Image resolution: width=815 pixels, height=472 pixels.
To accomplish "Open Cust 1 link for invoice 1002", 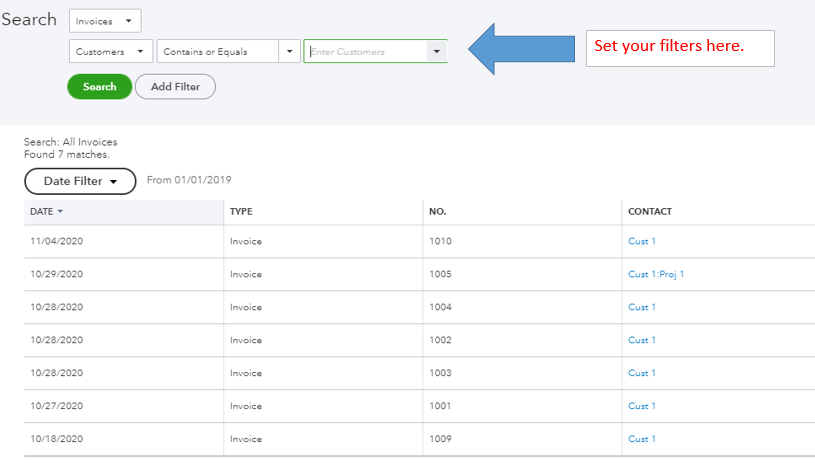I will [642, 340].
